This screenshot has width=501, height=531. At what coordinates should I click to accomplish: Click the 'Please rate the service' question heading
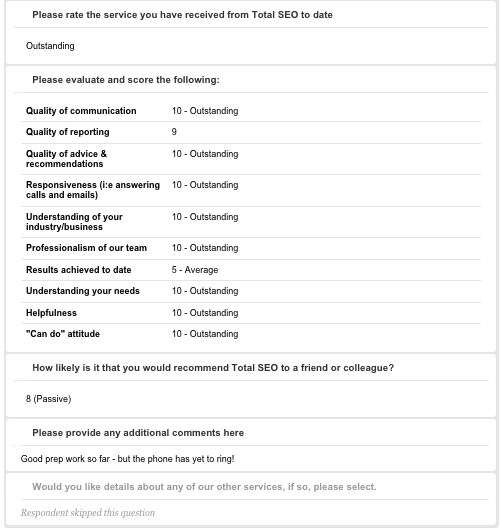182,15
